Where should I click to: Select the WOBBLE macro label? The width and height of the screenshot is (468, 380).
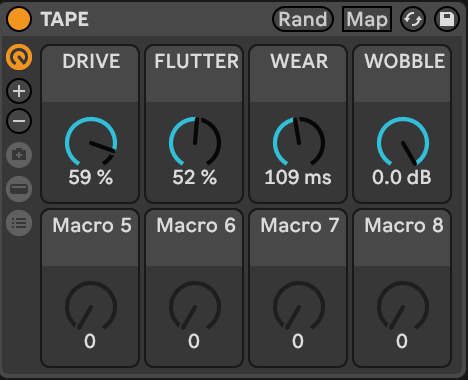404,61
